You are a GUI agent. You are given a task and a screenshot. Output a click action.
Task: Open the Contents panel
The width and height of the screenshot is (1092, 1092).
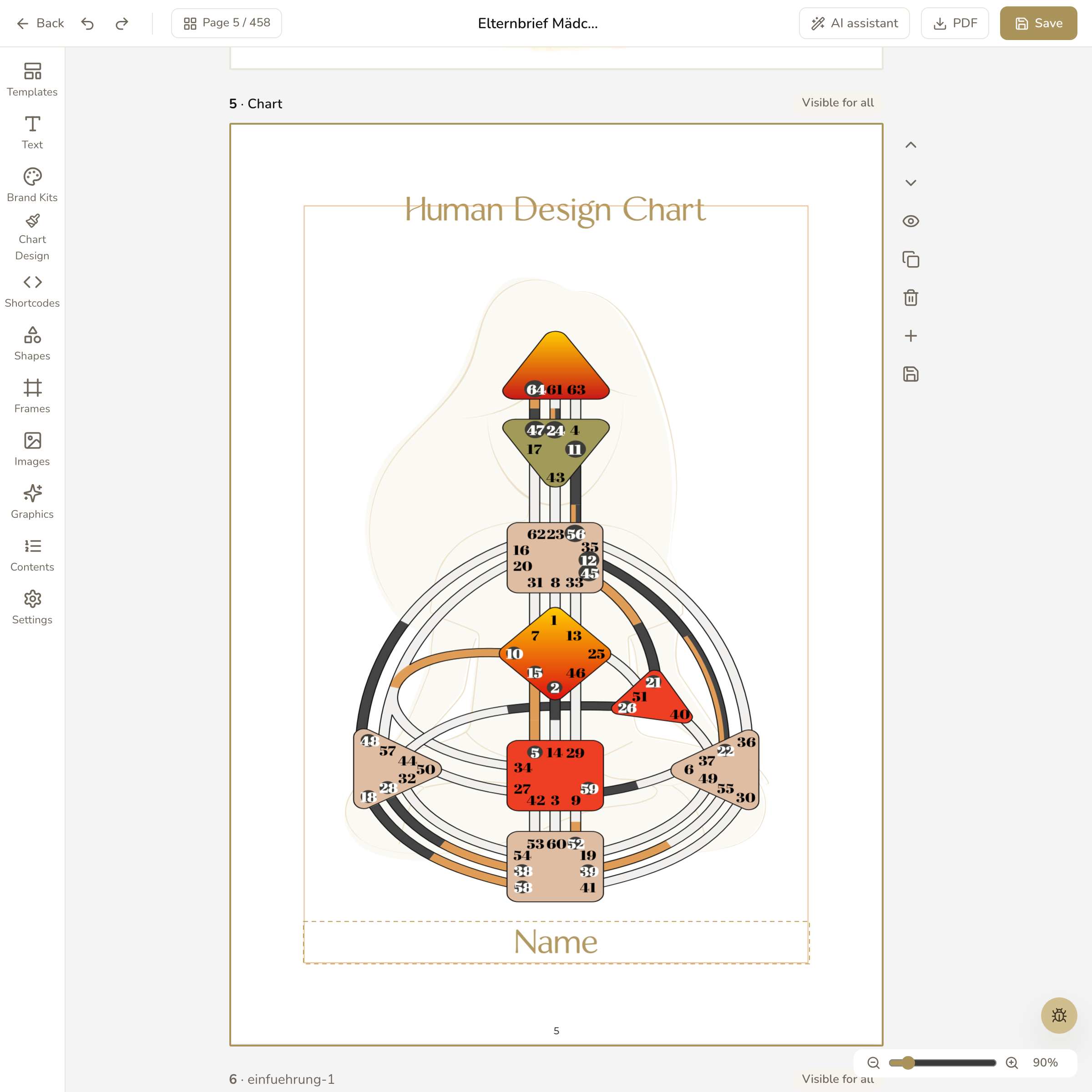point(32,554)
